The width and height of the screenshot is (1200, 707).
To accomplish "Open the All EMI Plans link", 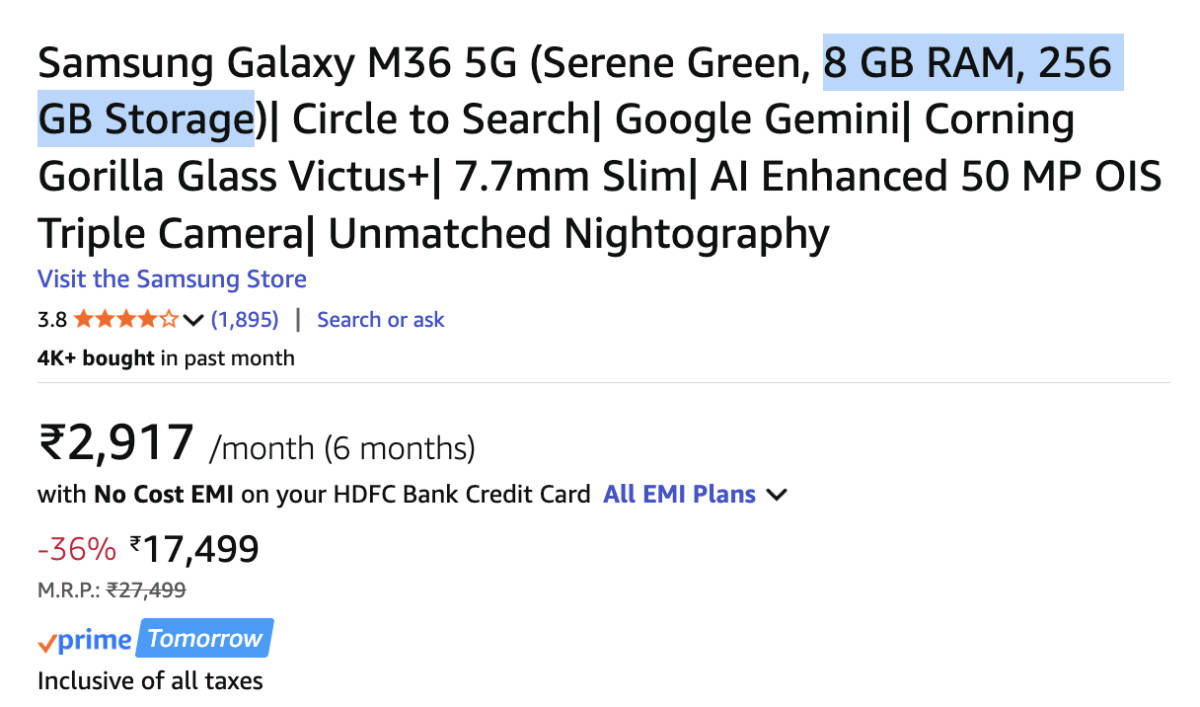I will click(x=679, y=494).
